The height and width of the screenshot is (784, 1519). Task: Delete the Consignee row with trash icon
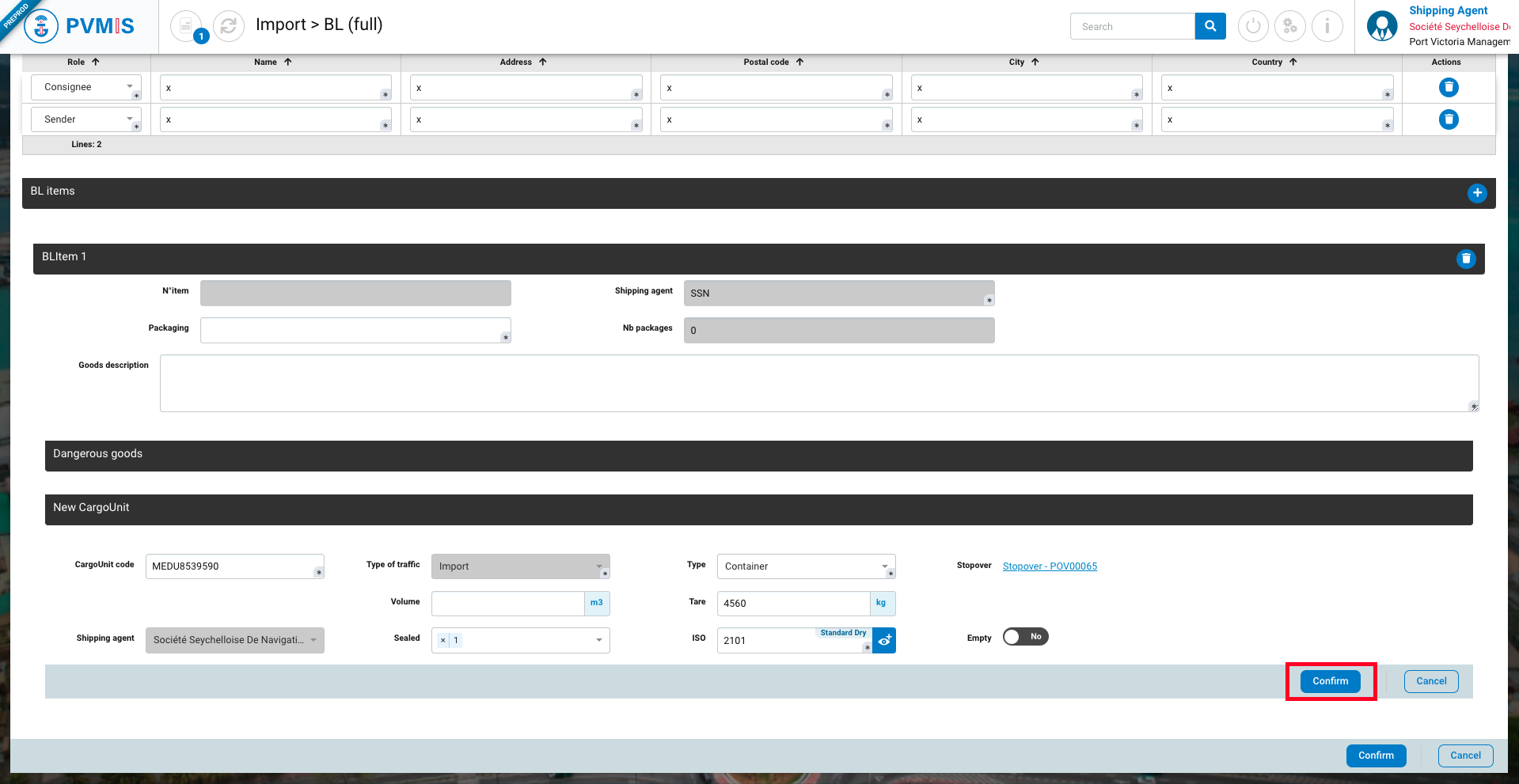[x=1448, y=87]
